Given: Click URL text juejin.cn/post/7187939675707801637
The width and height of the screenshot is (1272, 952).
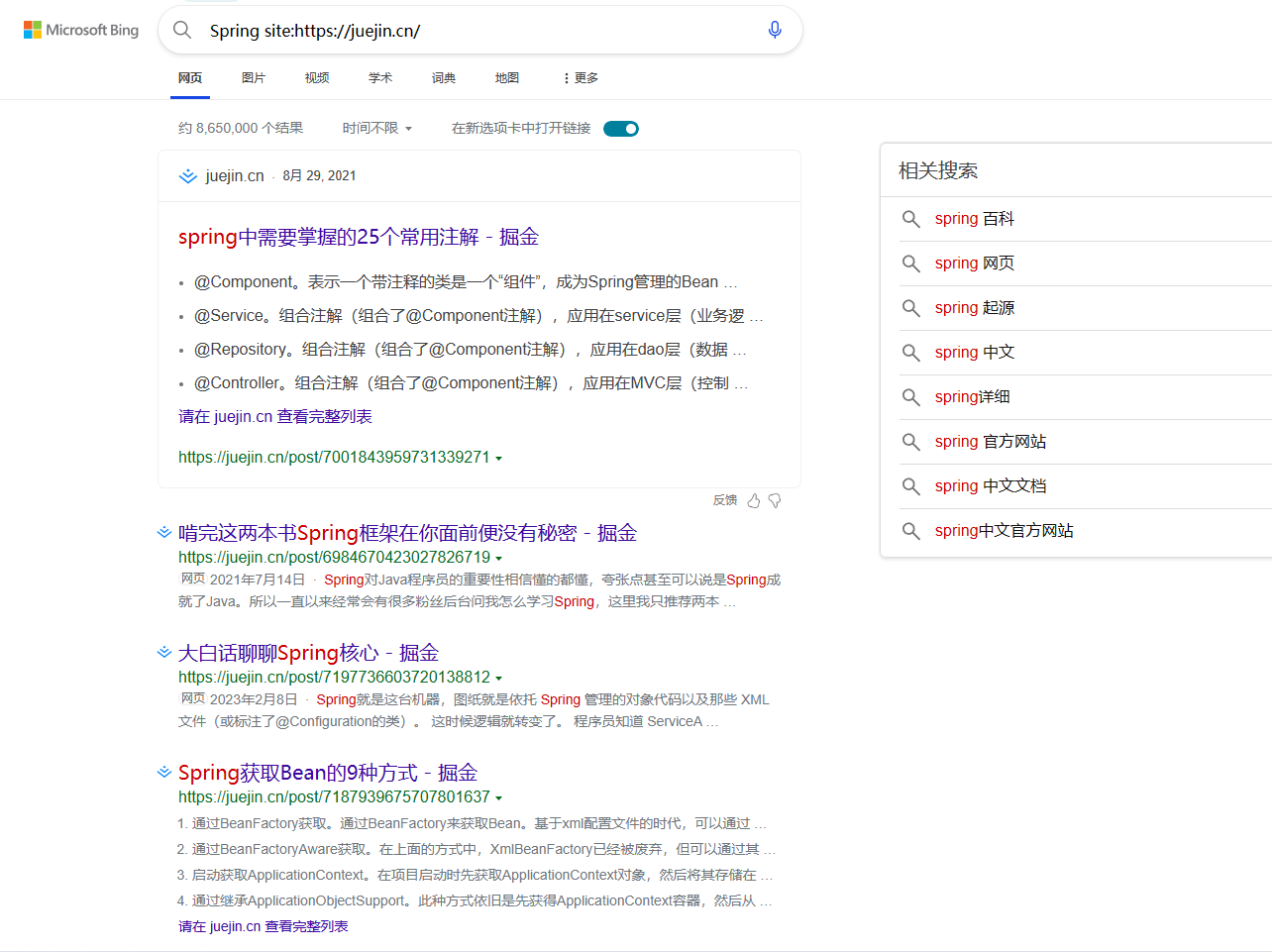Looking at the screenshot, I should point(334,797).
